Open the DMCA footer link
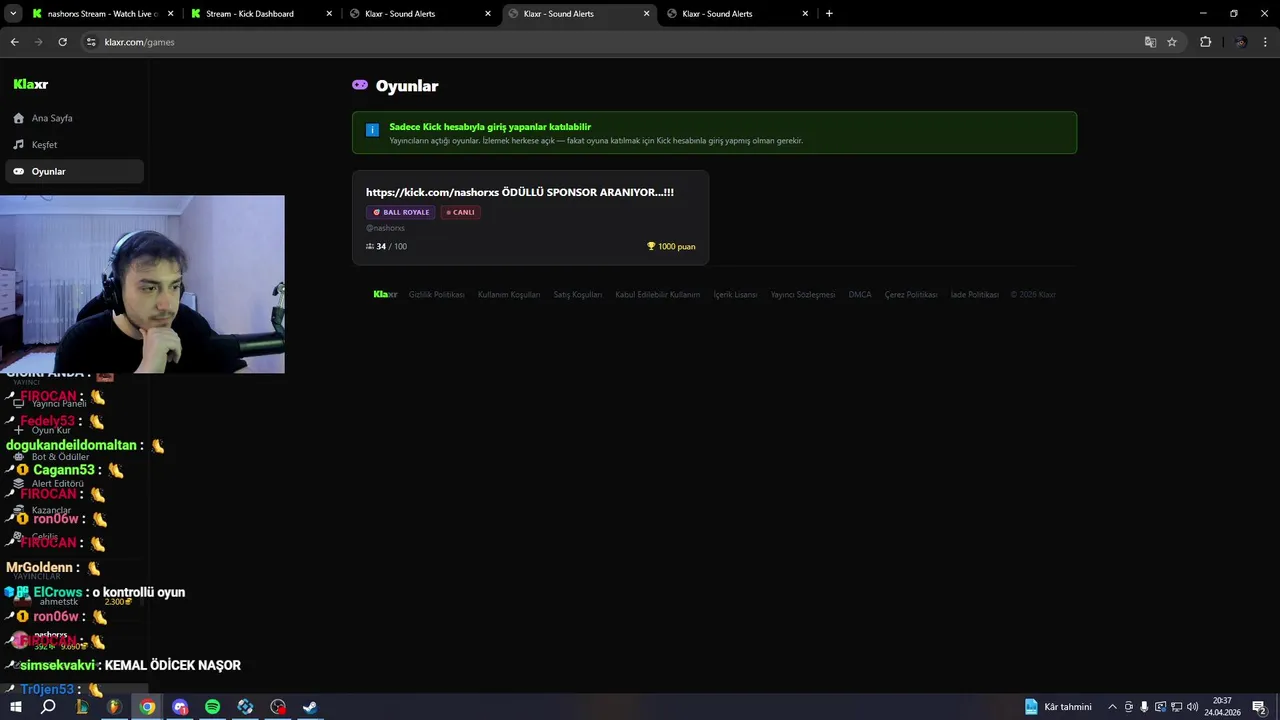 coord(860,295)
